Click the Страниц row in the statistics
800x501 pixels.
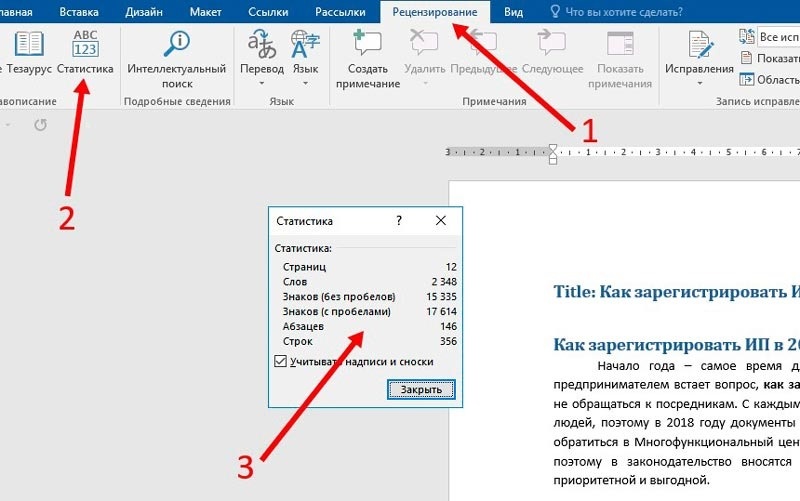click(x=369, y=267)
